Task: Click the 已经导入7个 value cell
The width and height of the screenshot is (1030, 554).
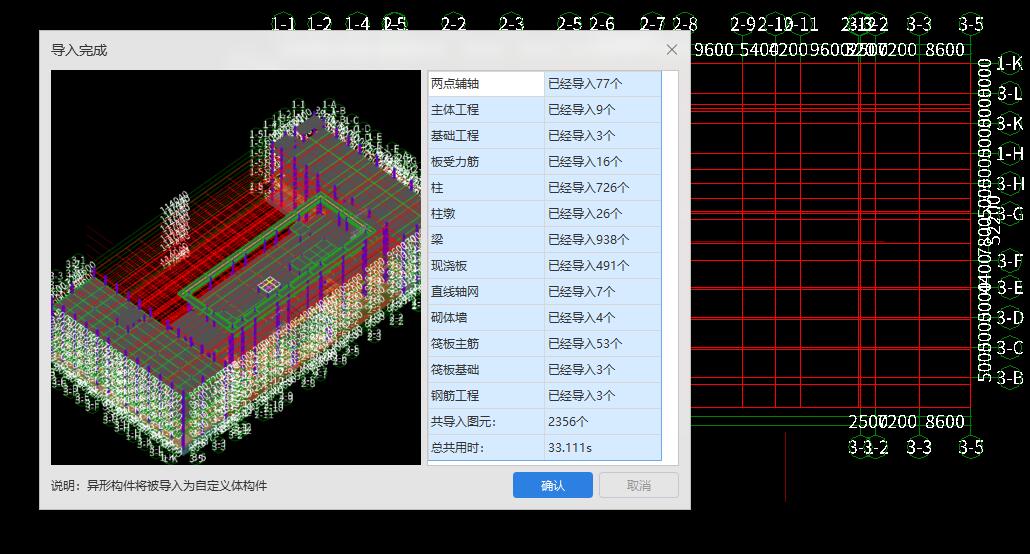Action: click(x=603, y=291)
